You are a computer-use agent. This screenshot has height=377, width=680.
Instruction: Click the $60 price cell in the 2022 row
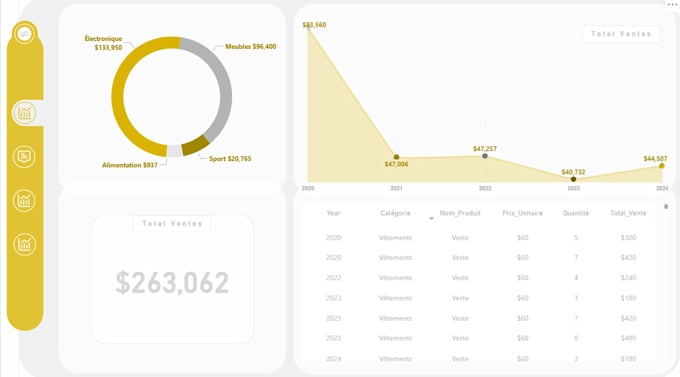tap(523, 278)
